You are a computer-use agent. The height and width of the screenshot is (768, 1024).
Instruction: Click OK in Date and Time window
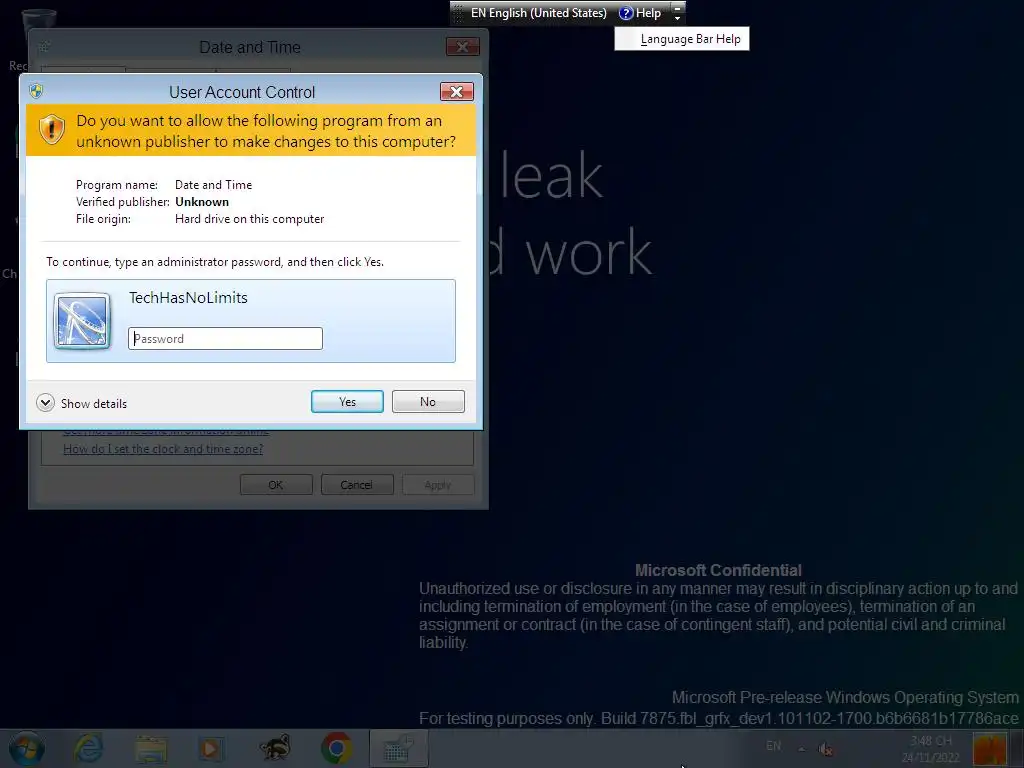pos(276,485)
